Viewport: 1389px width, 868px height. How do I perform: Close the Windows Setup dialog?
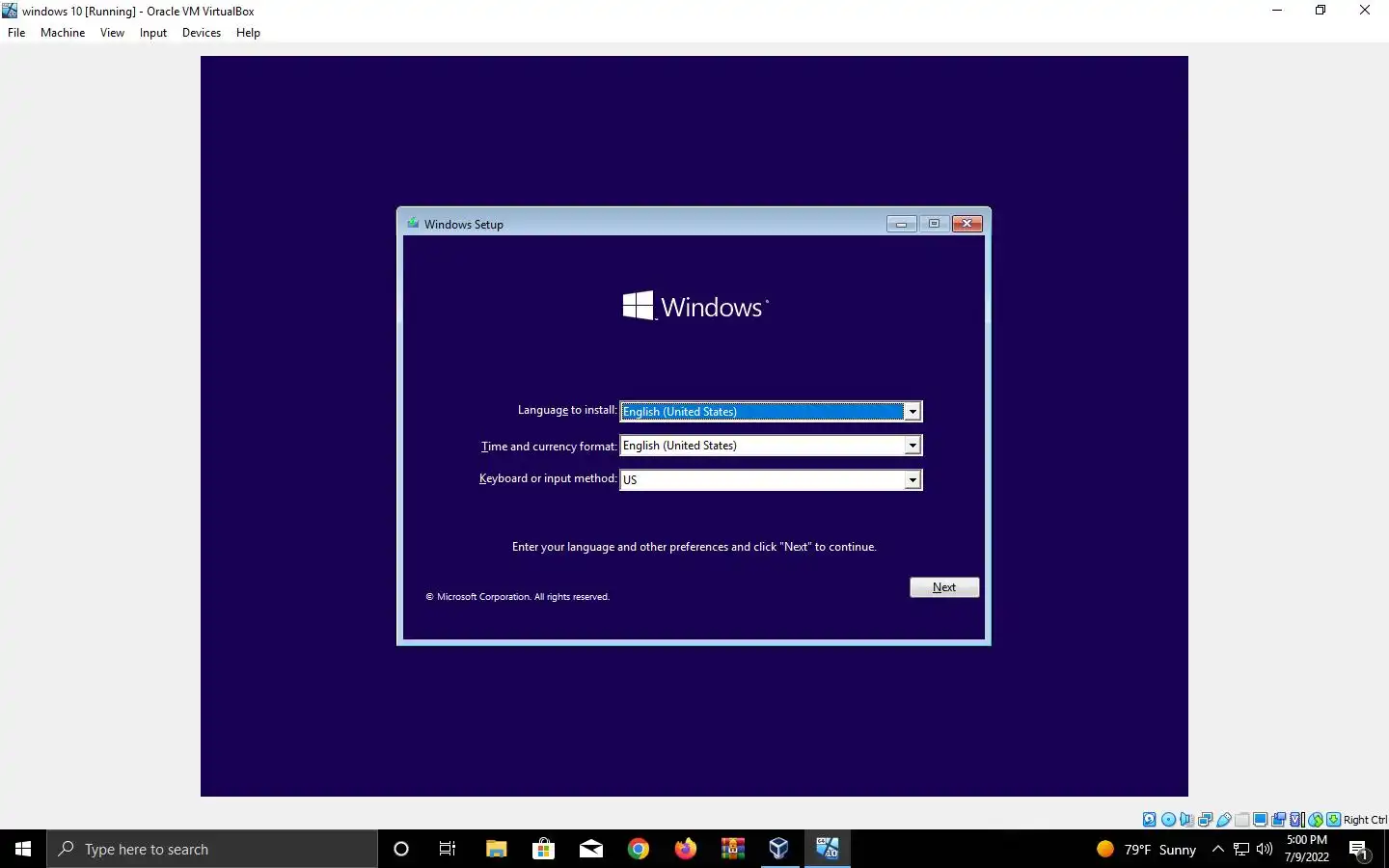pos(967,224)
